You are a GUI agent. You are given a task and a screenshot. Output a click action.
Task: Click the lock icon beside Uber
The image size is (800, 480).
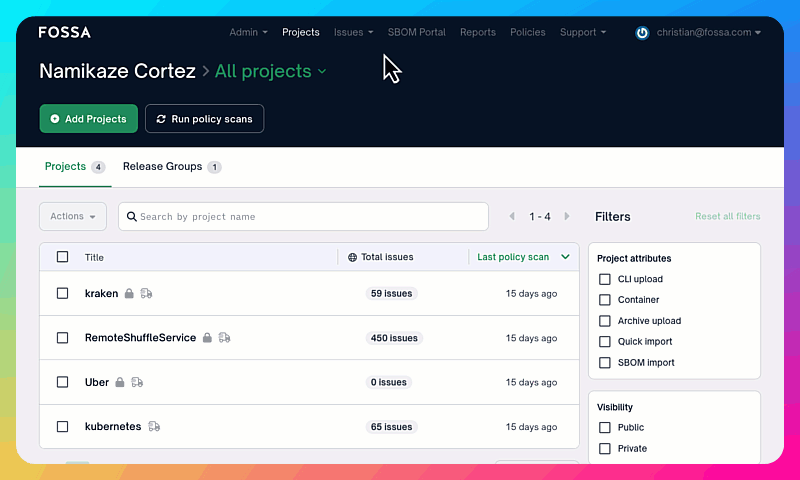click(x=120, y=382)
